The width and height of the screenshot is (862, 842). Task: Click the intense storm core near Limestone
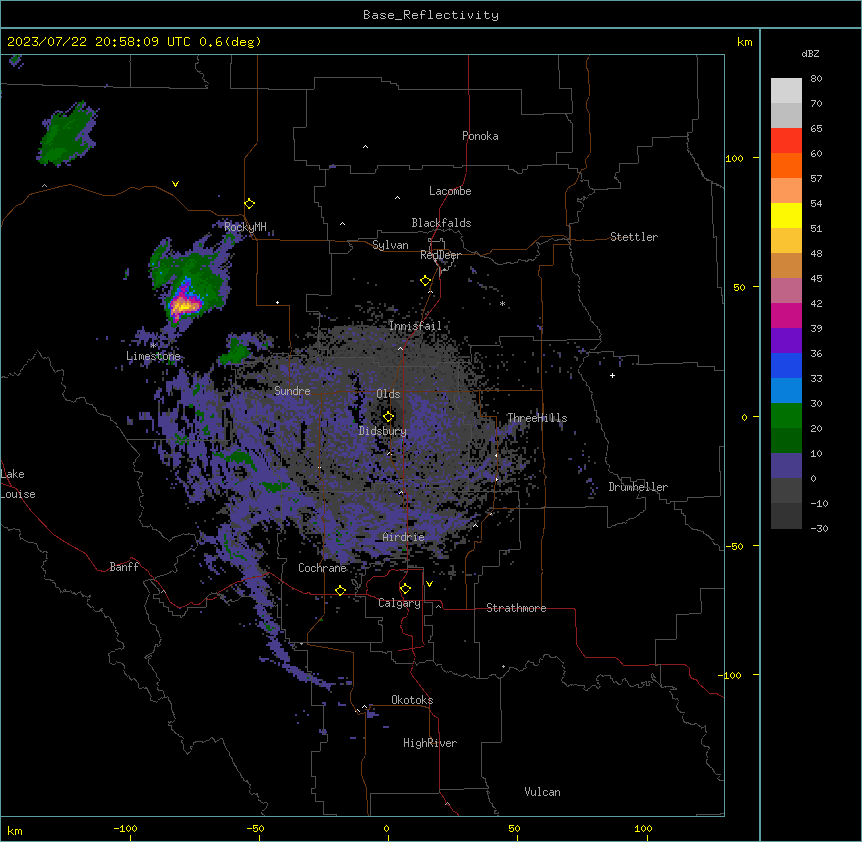[185, 304]
